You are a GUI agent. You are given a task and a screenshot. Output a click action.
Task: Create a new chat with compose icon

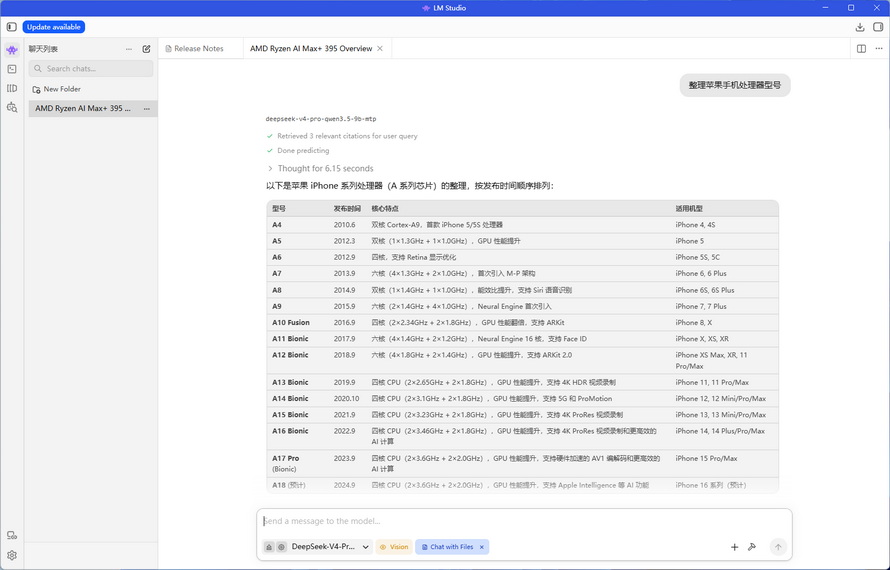(x=146, y=49)
